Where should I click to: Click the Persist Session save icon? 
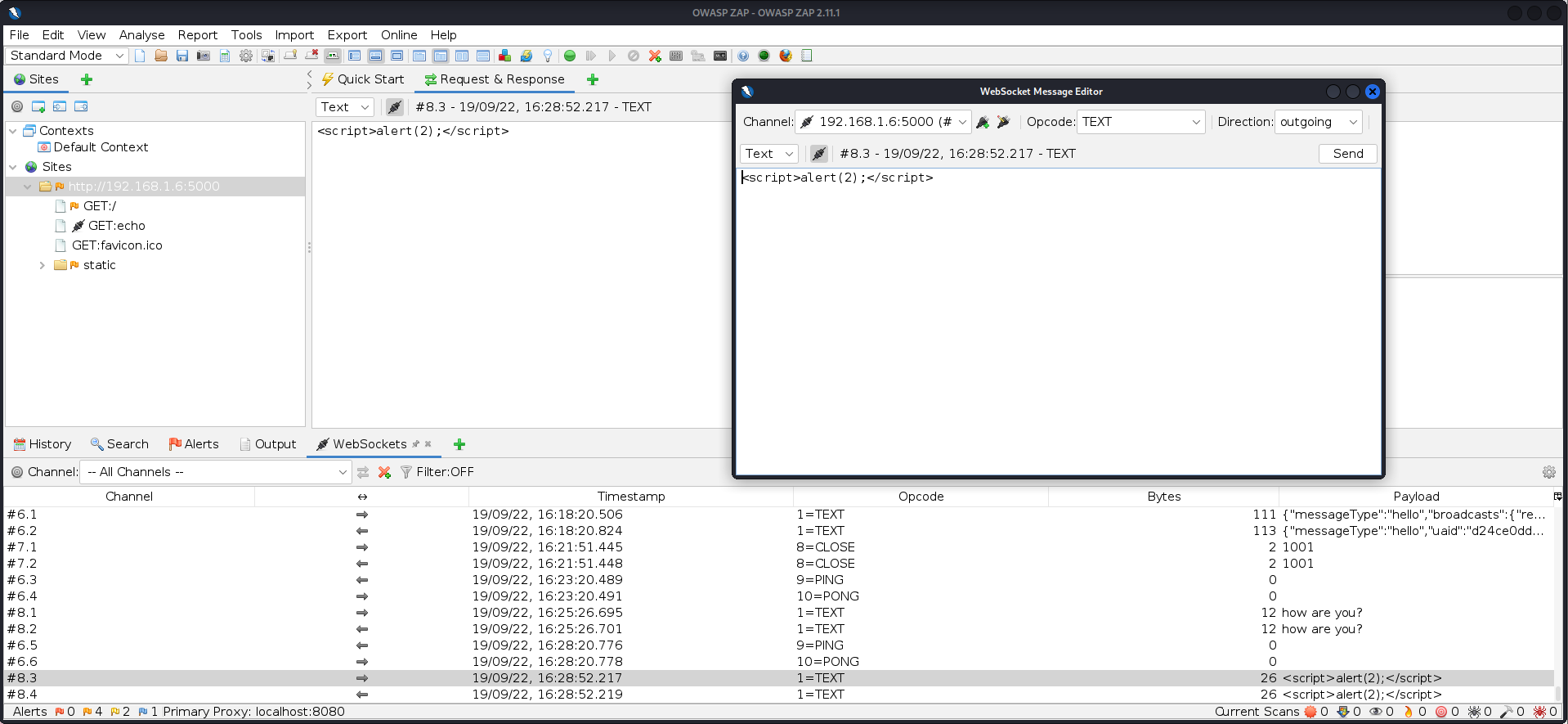click(x=182, y=56)
